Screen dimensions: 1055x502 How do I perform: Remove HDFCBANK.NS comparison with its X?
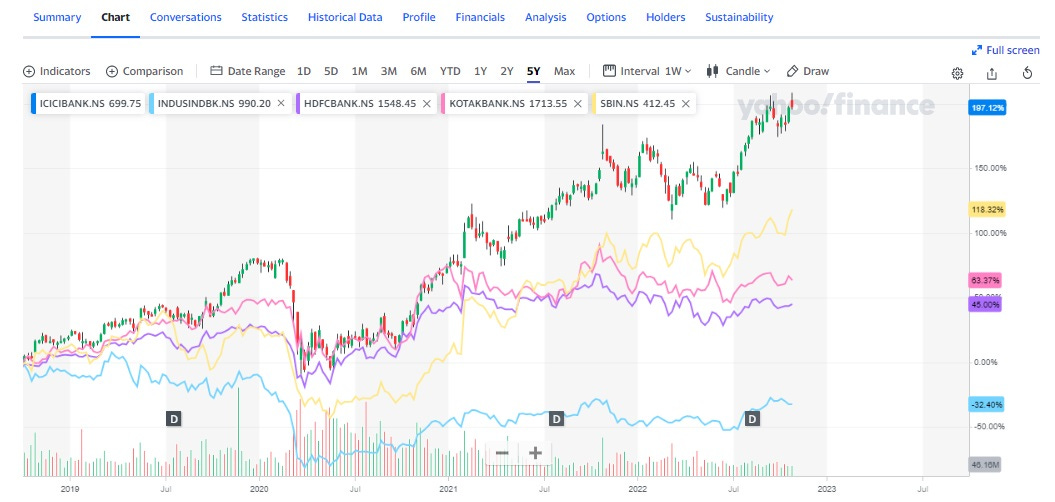(x=427, y=104)
